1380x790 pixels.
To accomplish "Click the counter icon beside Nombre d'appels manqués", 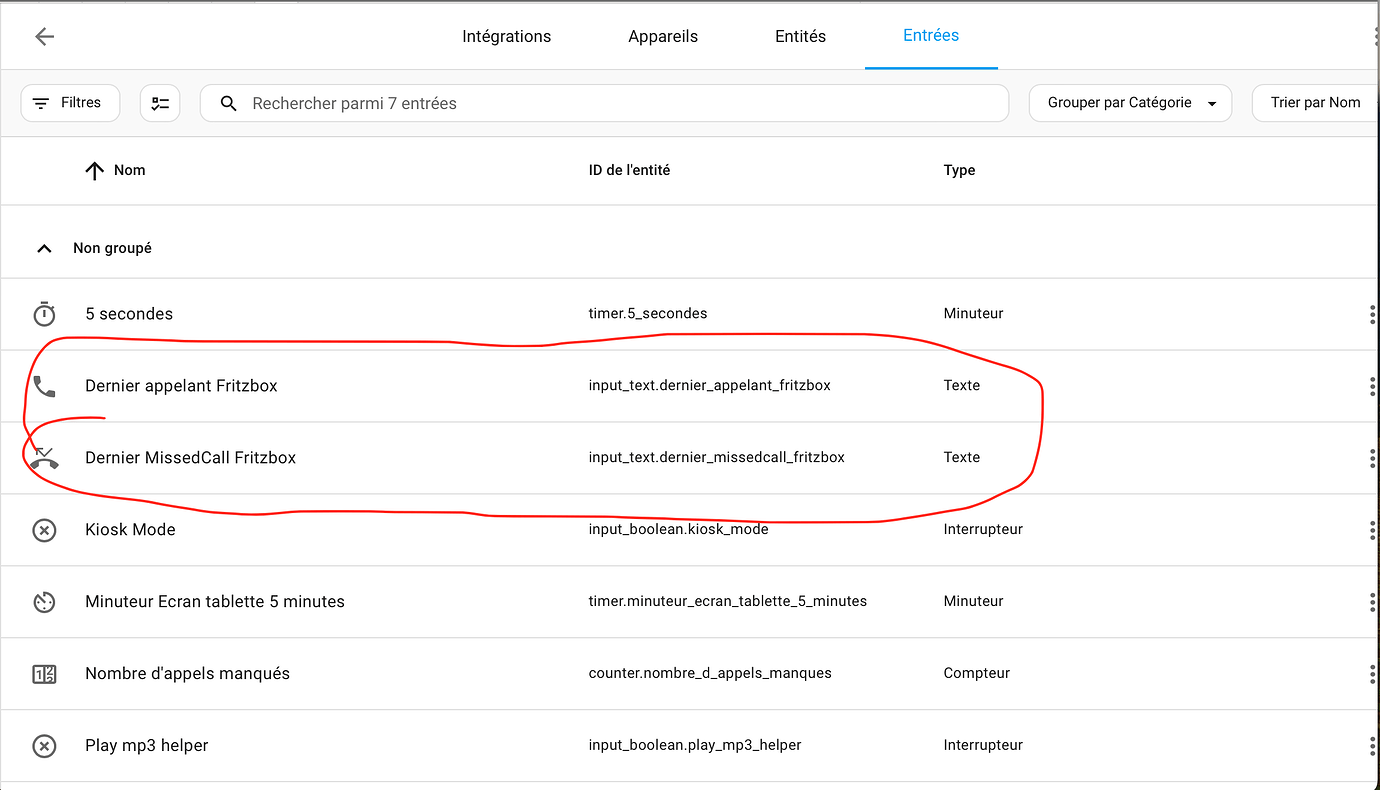I will (x=44, y=673).
